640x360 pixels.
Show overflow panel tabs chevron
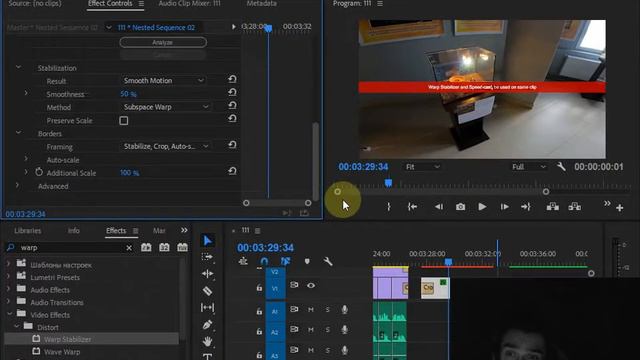tap(184, 230)
